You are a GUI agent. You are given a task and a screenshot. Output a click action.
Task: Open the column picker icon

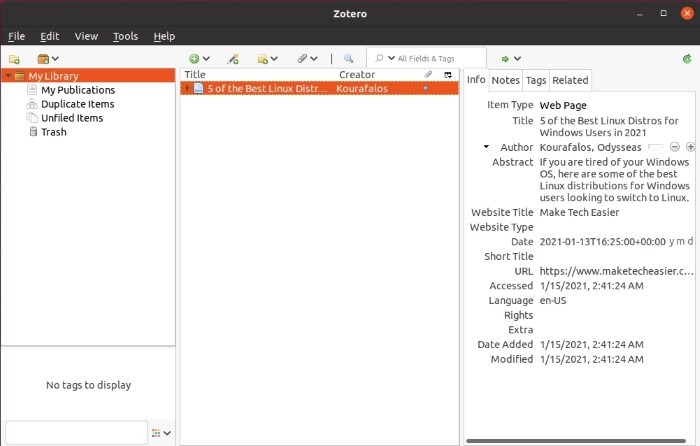tap(448, 75)
